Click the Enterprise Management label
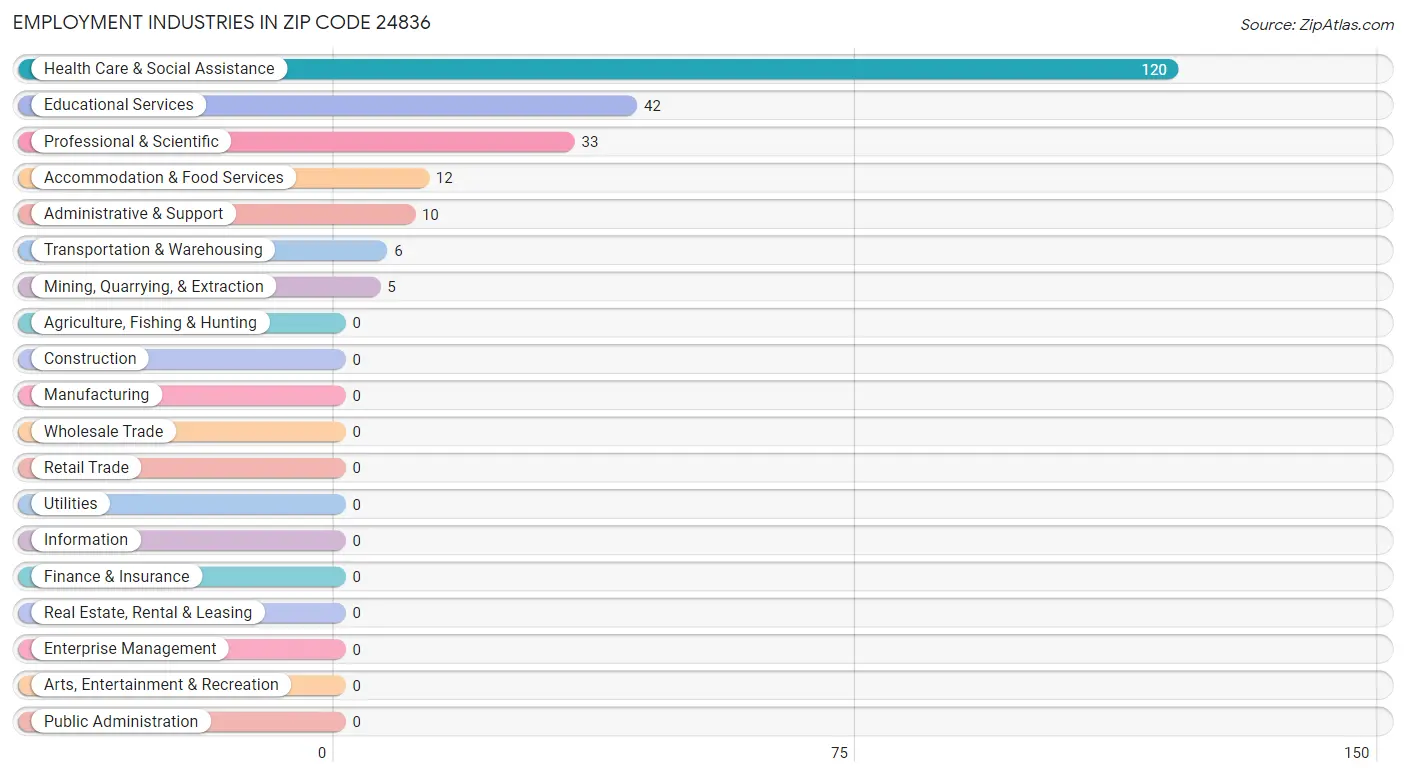Screen dimensions: 1406x776 130,649
